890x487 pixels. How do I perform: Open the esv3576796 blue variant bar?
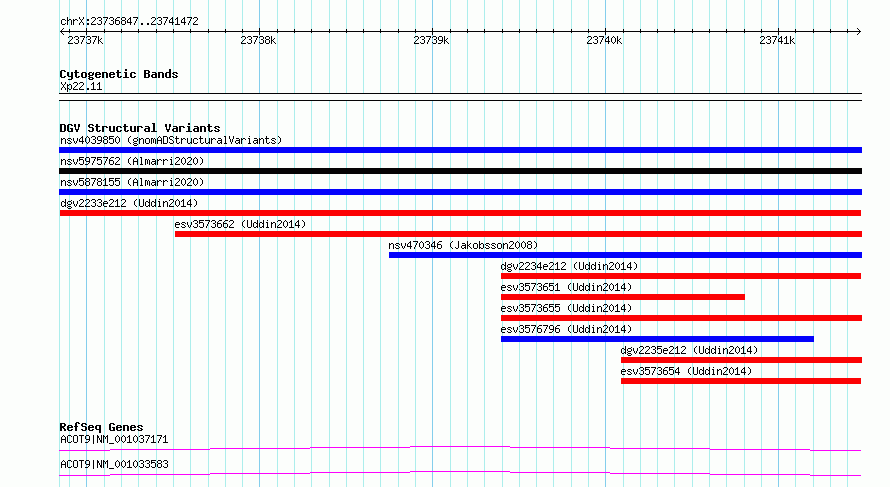click(x=657, y=339)
